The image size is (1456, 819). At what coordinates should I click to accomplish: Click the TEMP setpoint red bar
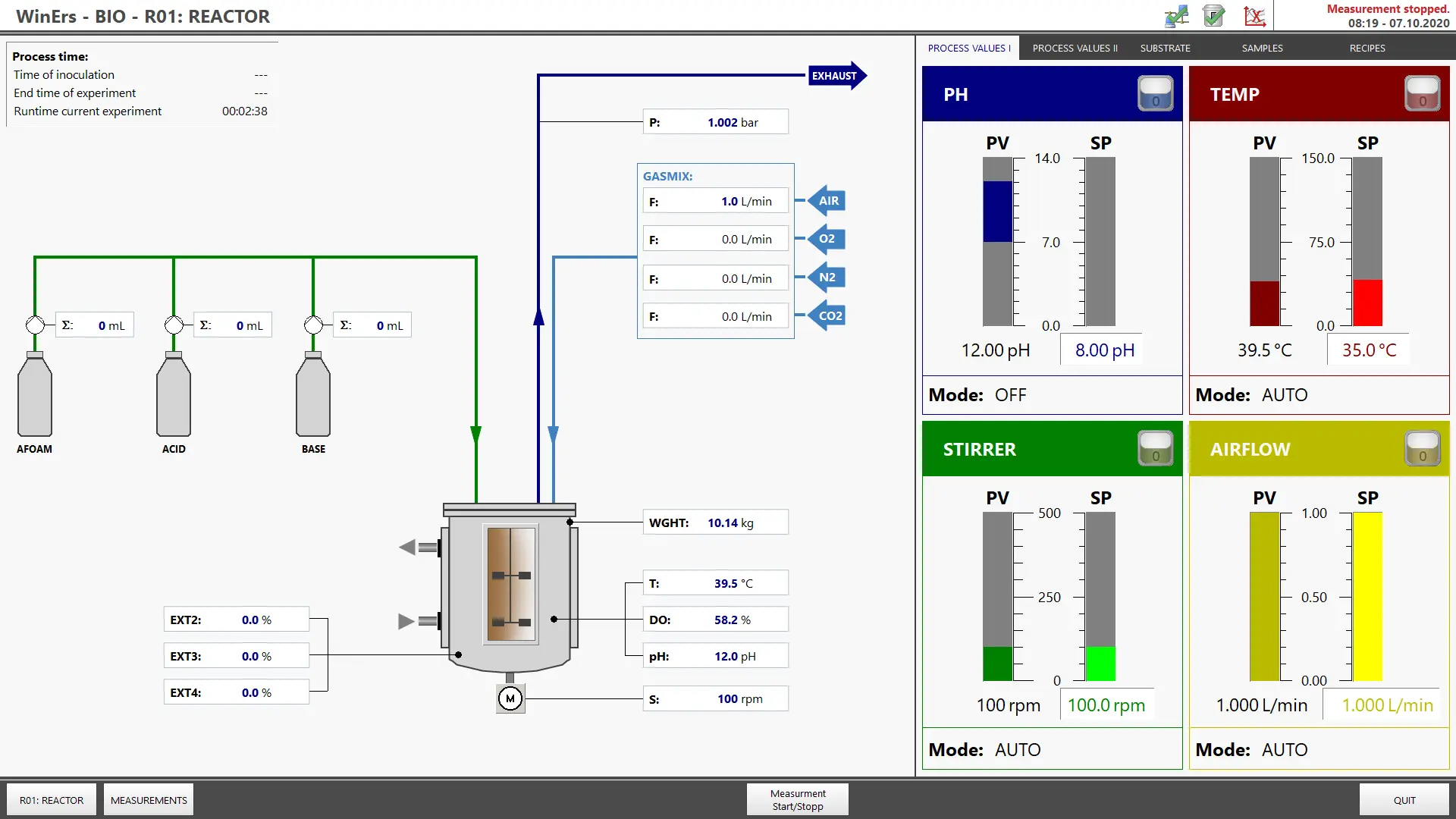1367,303
